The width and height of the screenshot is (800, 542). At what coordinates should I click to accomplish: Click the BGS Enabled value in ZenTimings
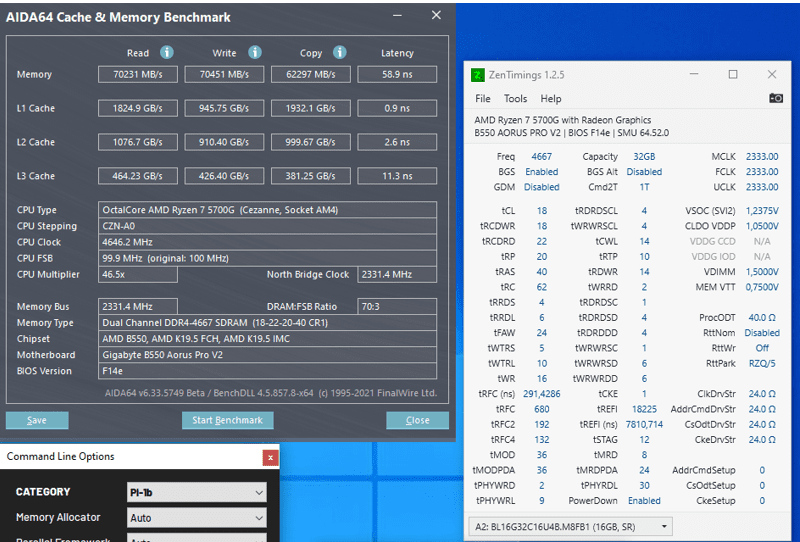point(541,172)
